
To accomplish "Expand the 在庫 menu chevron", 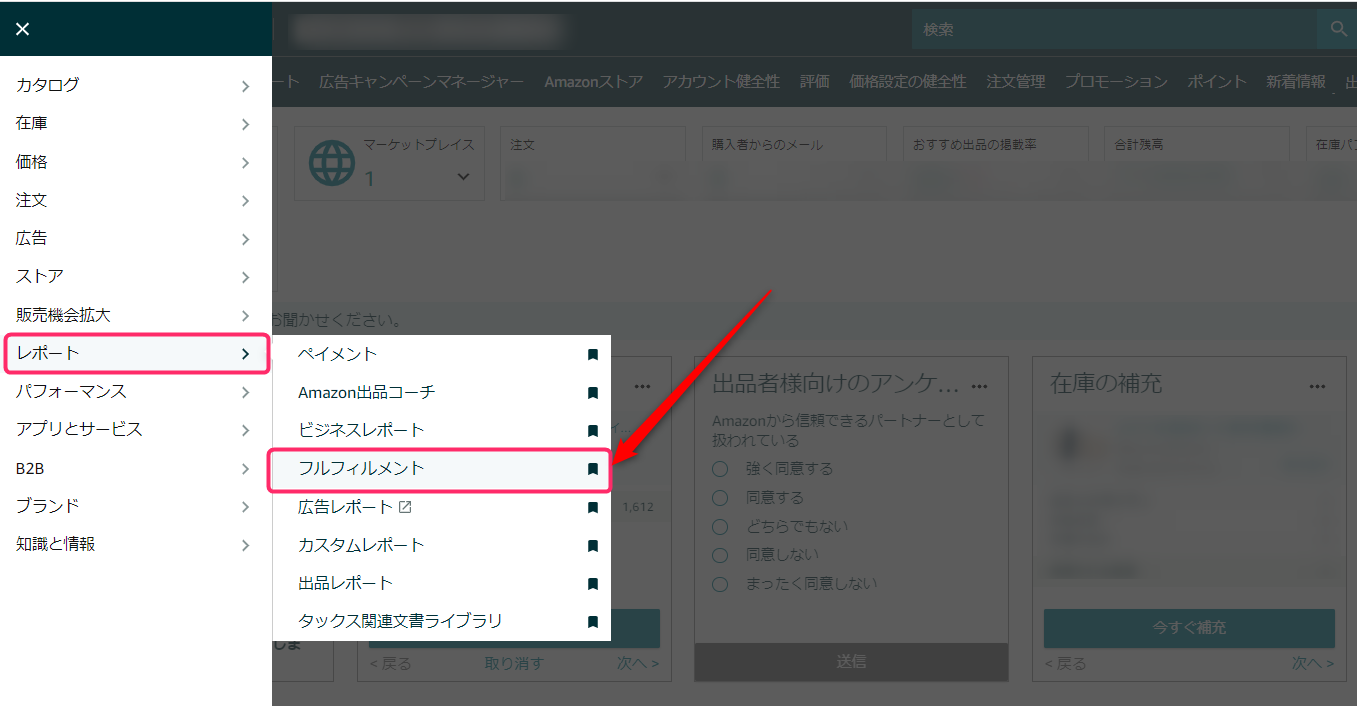I will 245,124.
